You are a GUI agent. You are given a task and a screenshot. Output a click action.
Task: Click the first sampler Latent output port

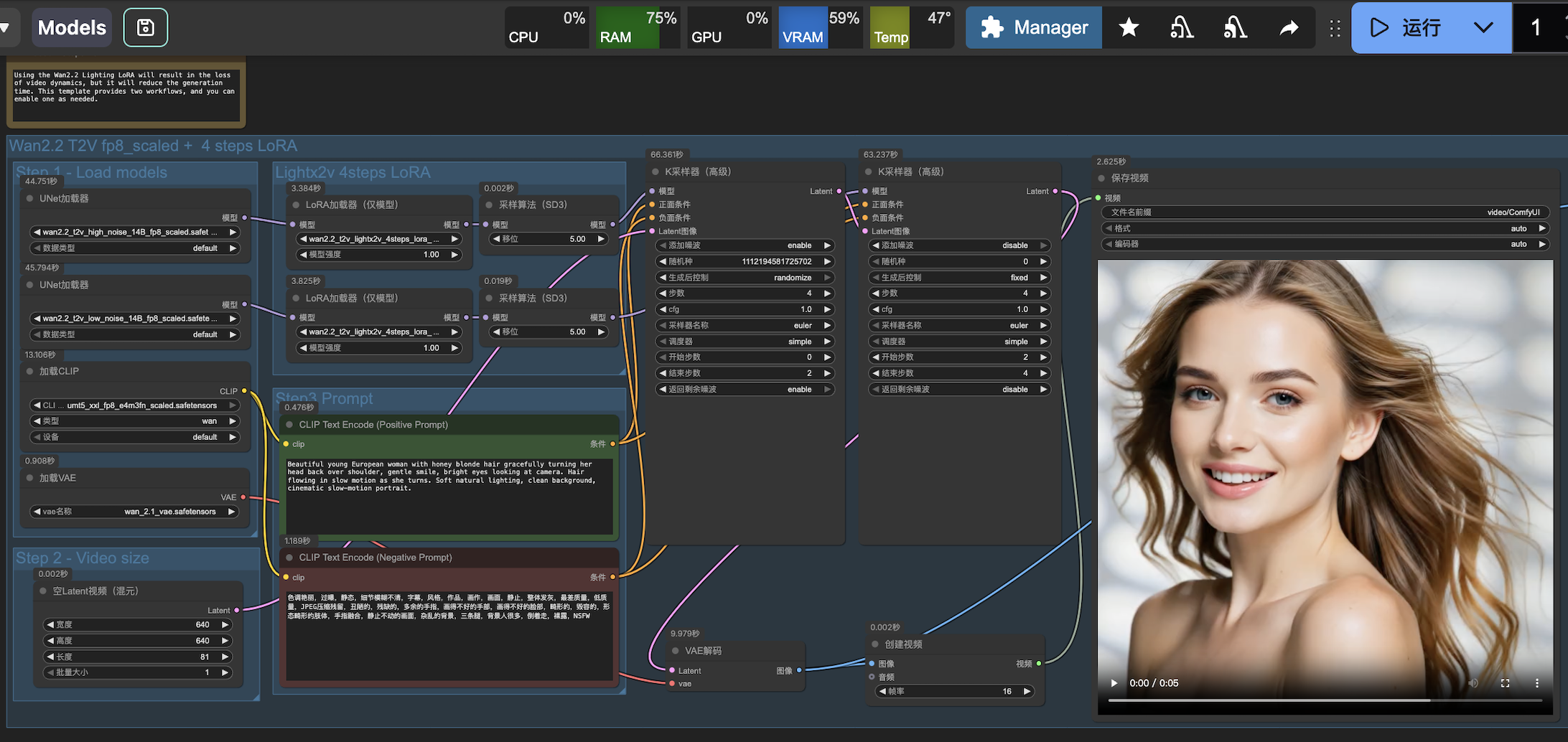(839, 191)
